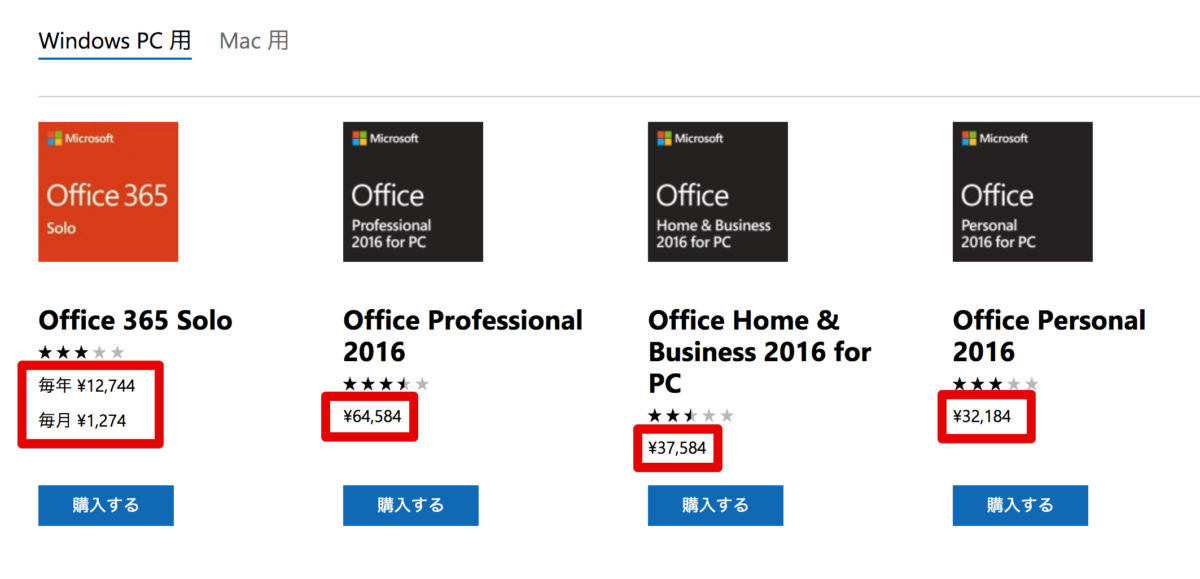Open the Office Professional 2016 product image
The width and height of the screenshot is (1200, 579).
click(x=413, y=192)
